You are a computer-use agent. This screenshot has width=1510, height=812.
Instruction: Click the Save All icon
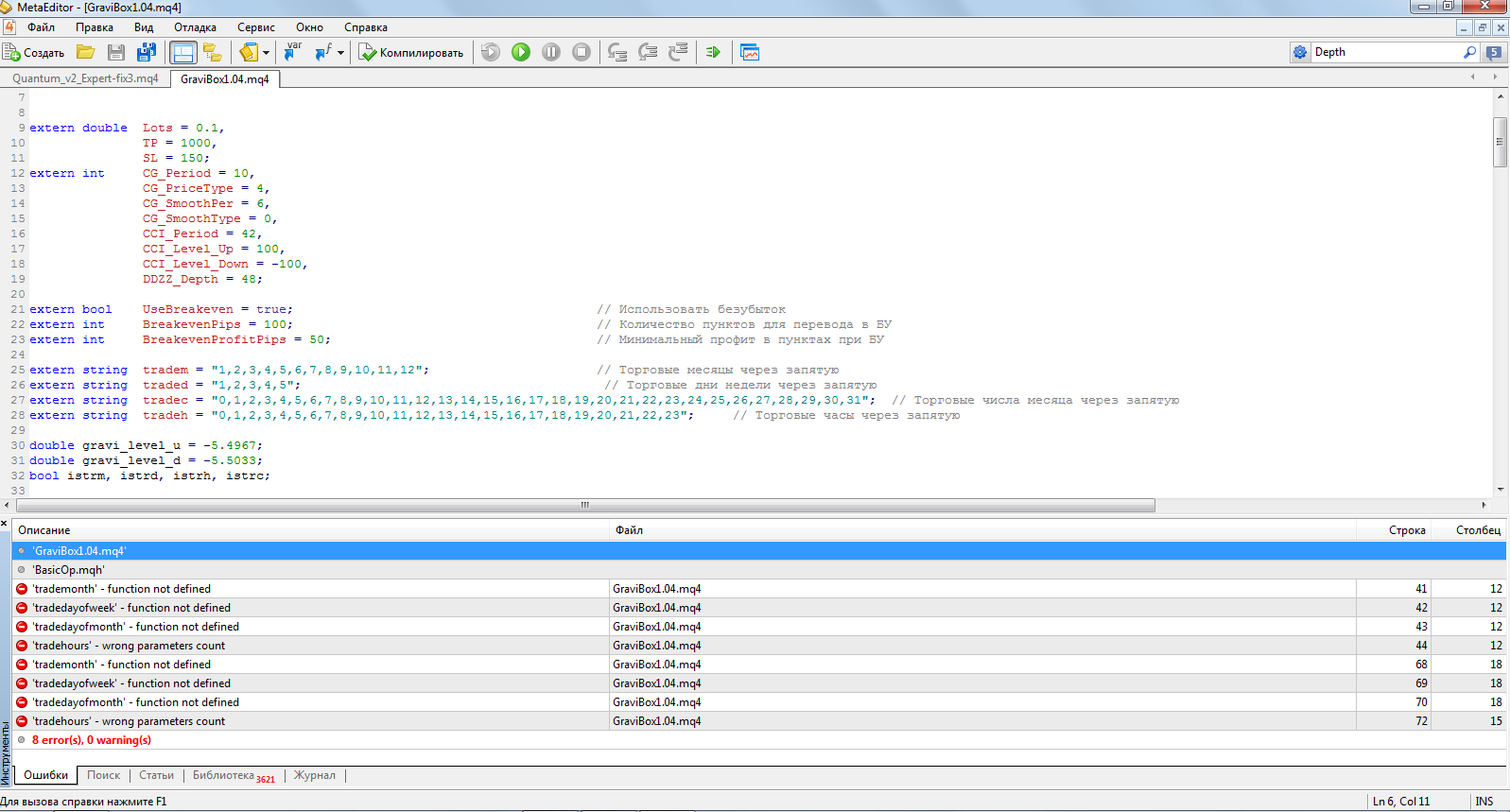coord(147,52)
